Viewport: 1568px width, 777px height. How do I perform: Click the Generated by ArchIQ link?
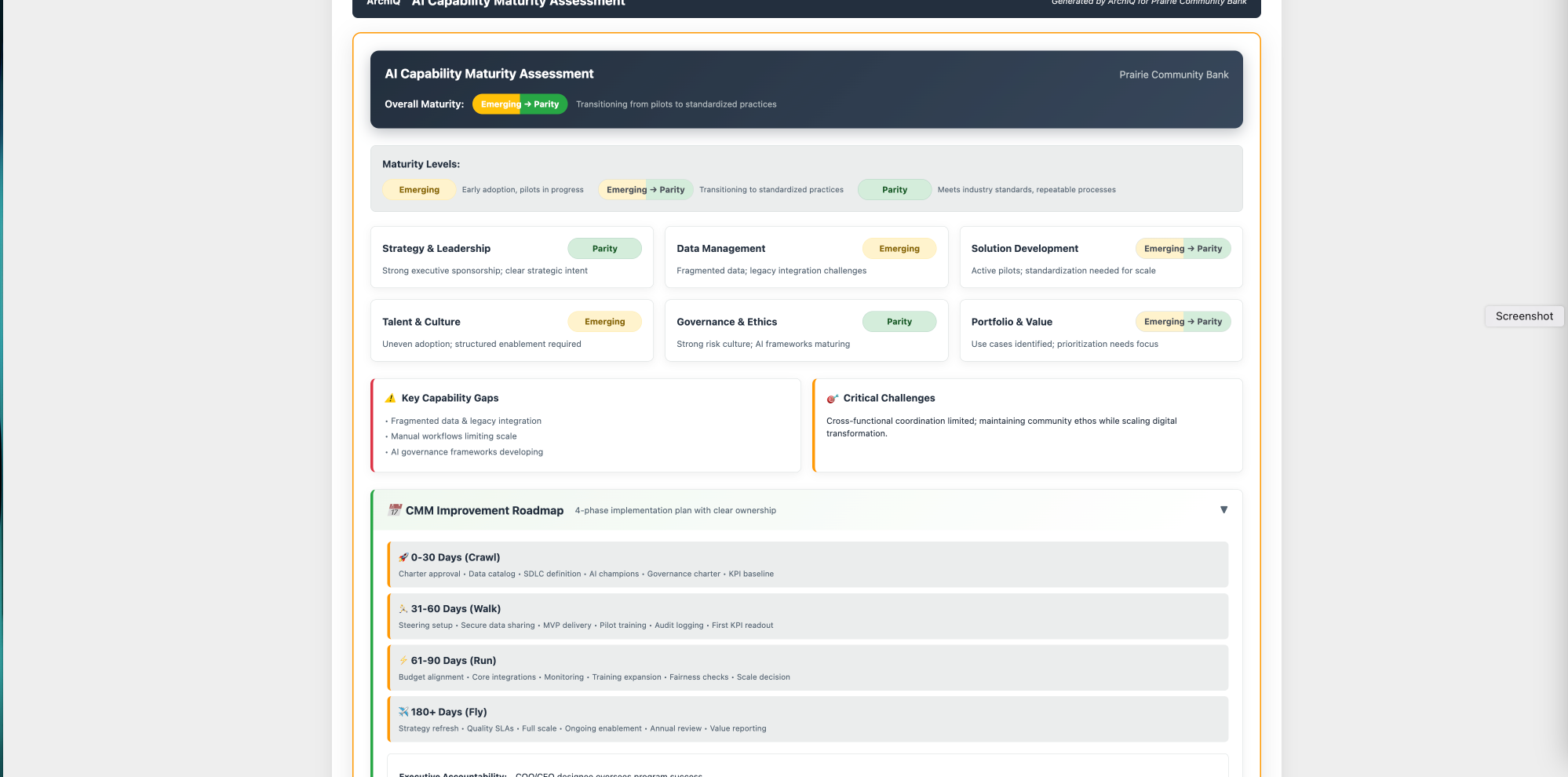coord(1149,2)
